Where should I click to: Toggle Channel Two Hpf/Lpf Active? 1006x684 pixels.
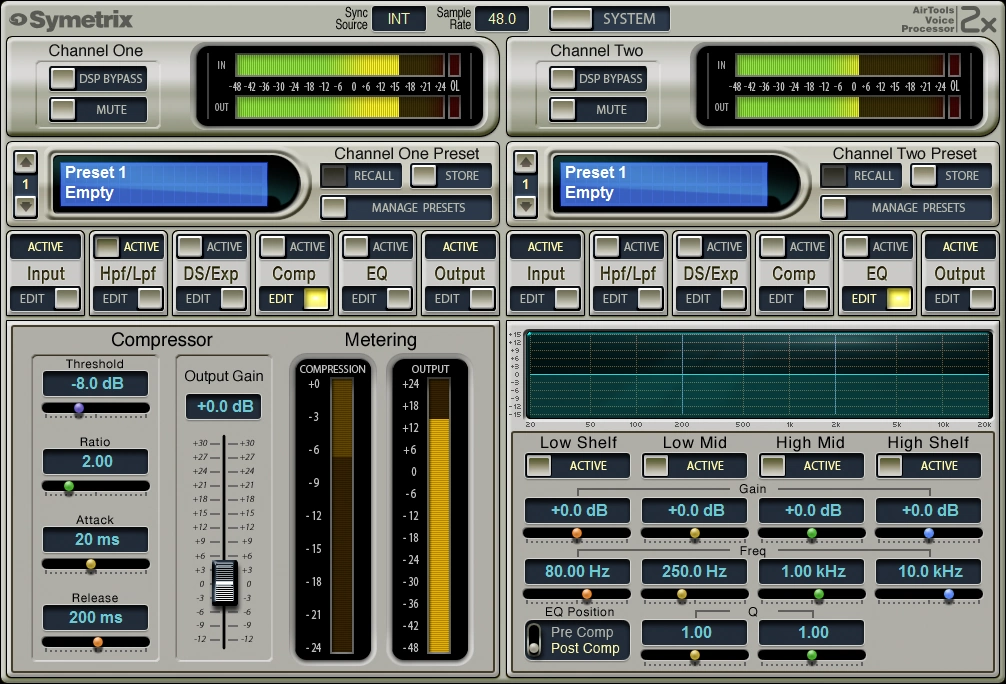[628, 247]
